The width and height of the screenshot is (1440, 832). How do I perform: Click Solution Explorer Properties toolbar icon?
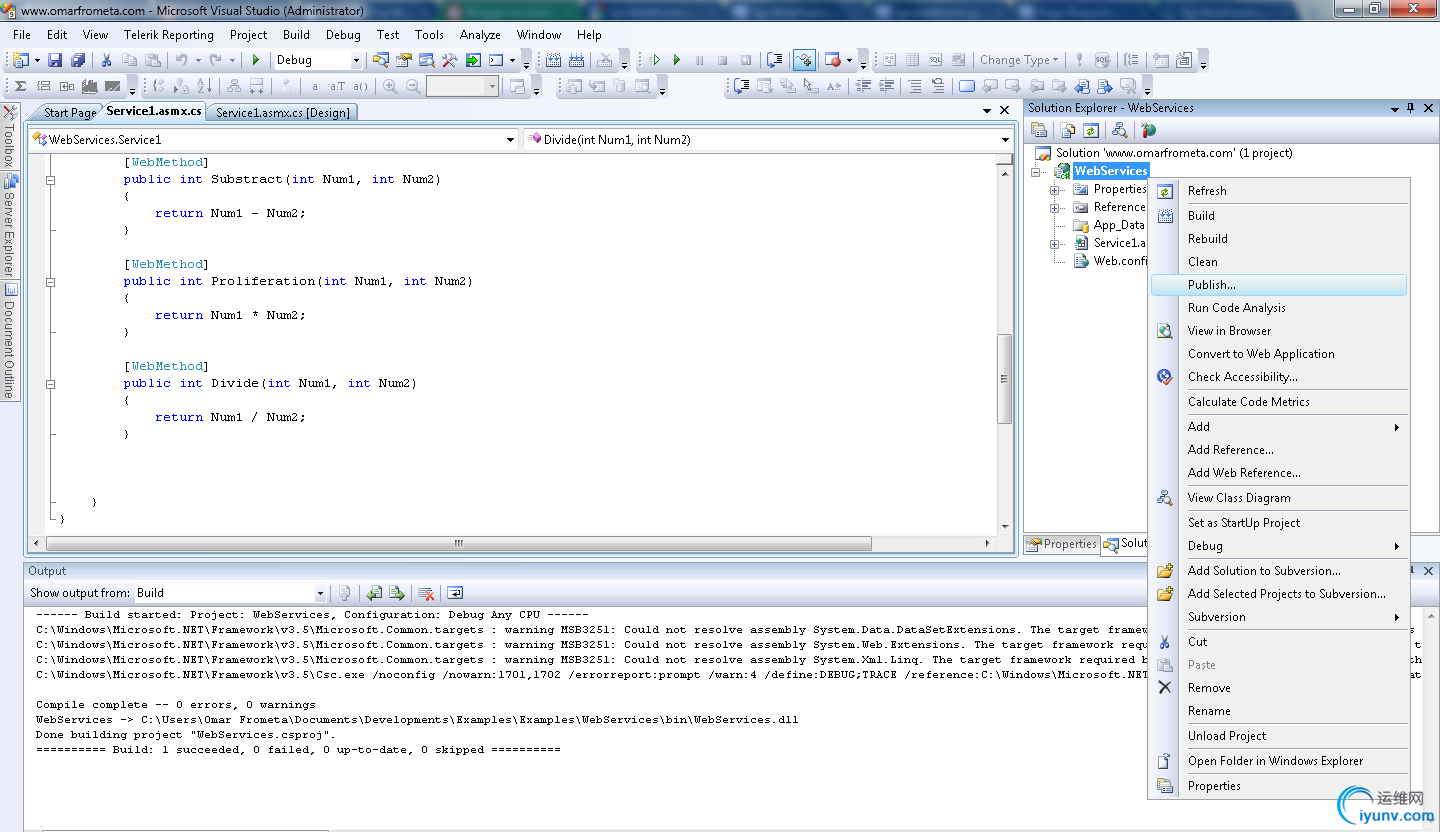[1039, 130]
